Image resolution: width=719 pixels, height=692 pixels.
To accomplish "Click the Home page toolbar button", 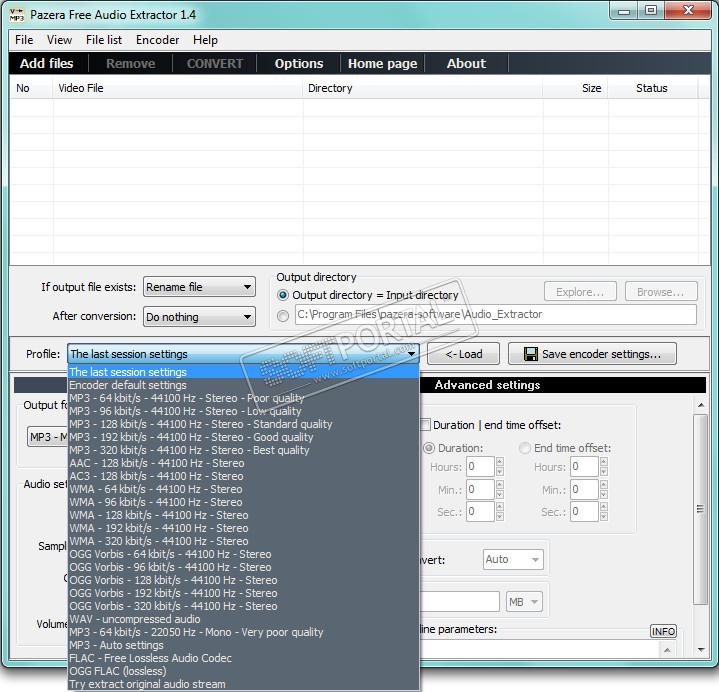I will (x=382, y=63).
